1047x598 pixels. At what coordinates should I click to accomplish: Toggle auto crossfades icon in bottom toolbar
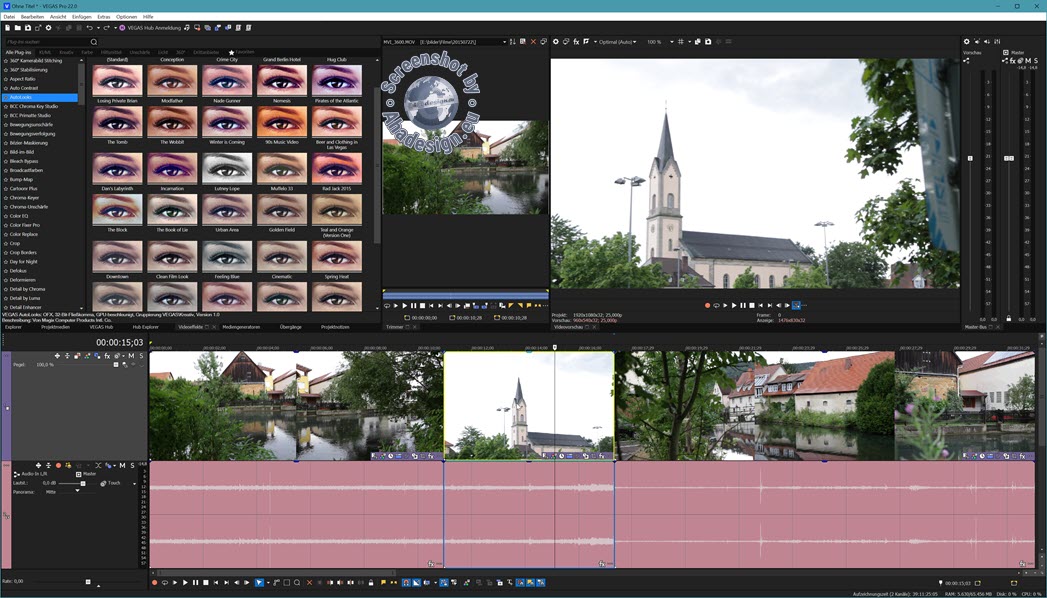tap(416, 583)
